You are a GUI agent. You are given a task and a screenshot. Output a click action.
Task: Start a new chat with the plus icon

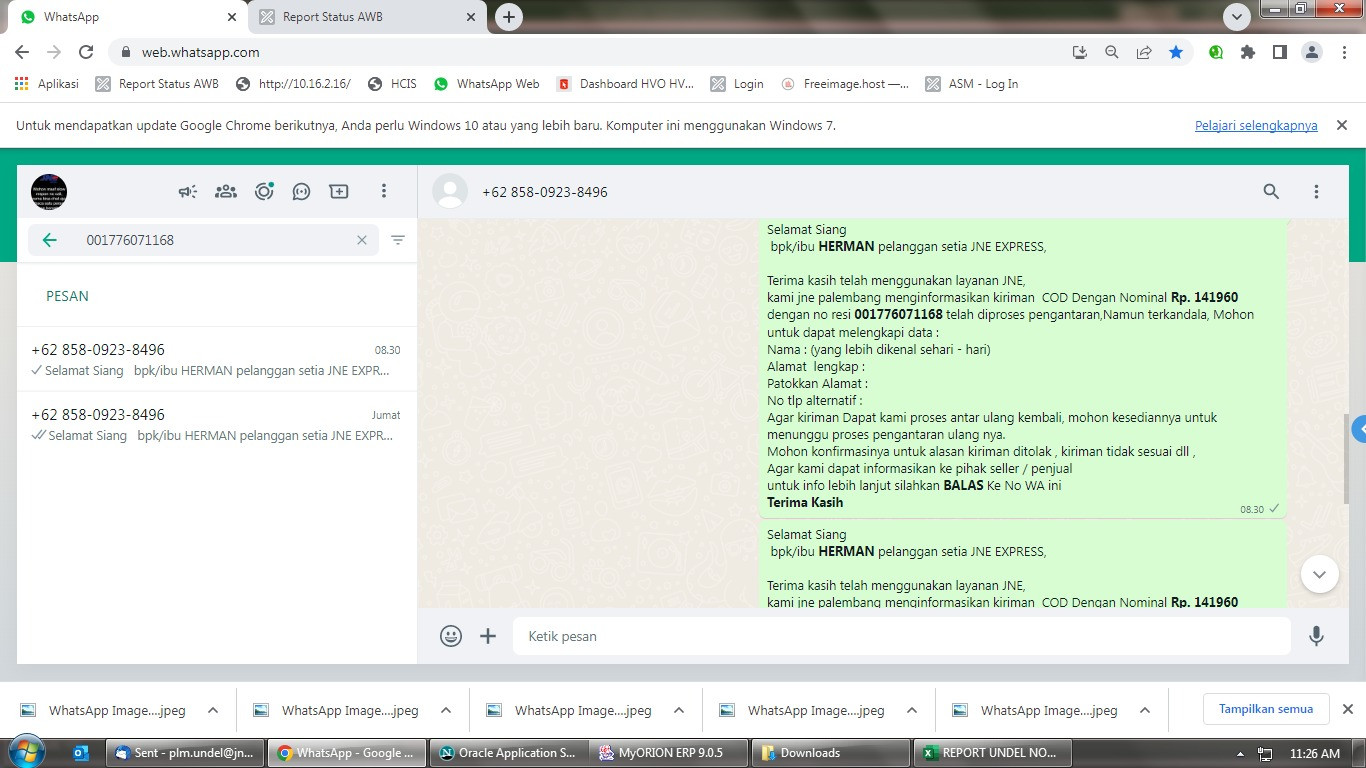(x=339, y=191)
